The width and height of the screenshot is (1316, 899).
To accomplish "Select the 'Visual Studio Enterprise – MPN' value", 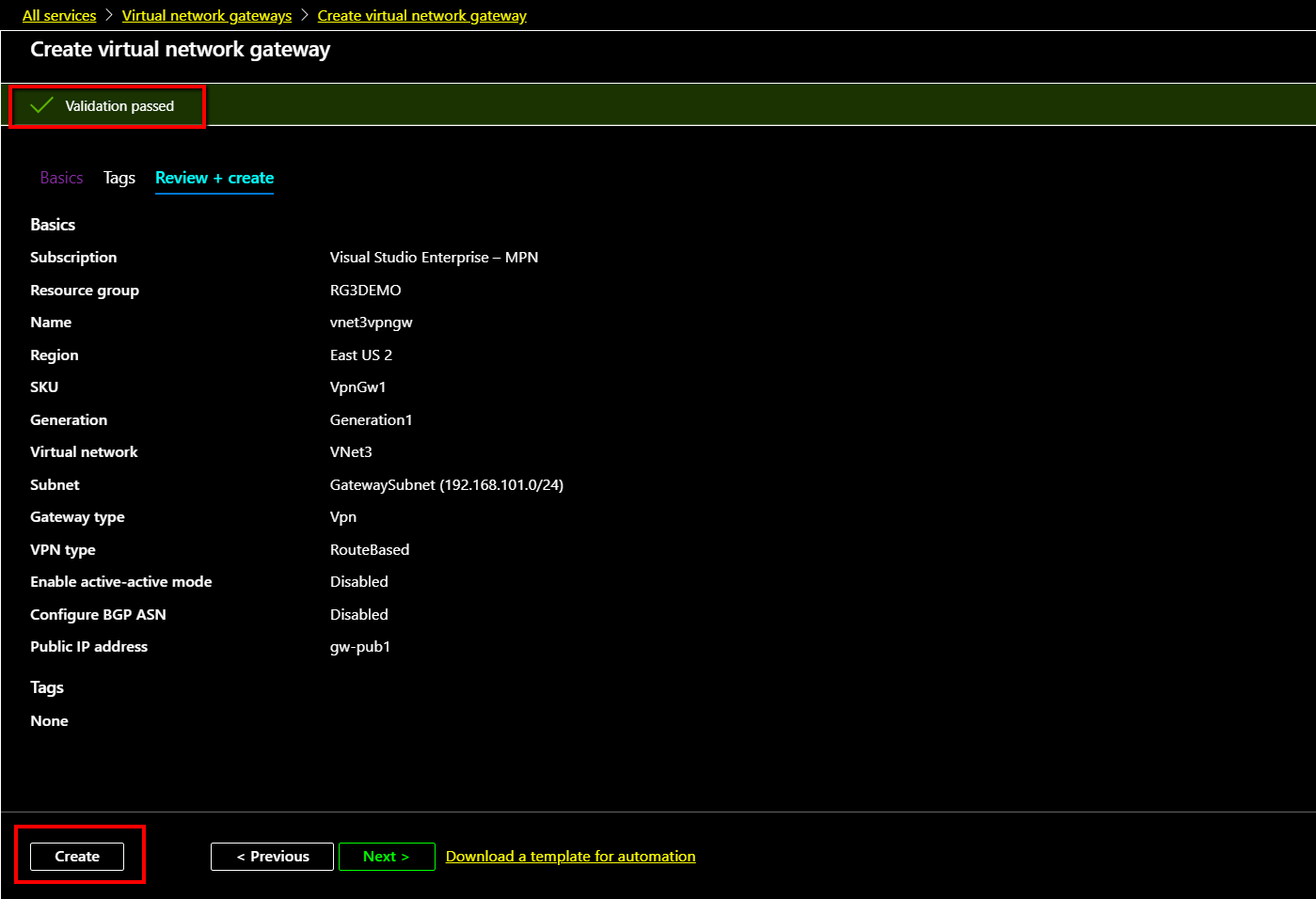I will (x=434, y=258).
